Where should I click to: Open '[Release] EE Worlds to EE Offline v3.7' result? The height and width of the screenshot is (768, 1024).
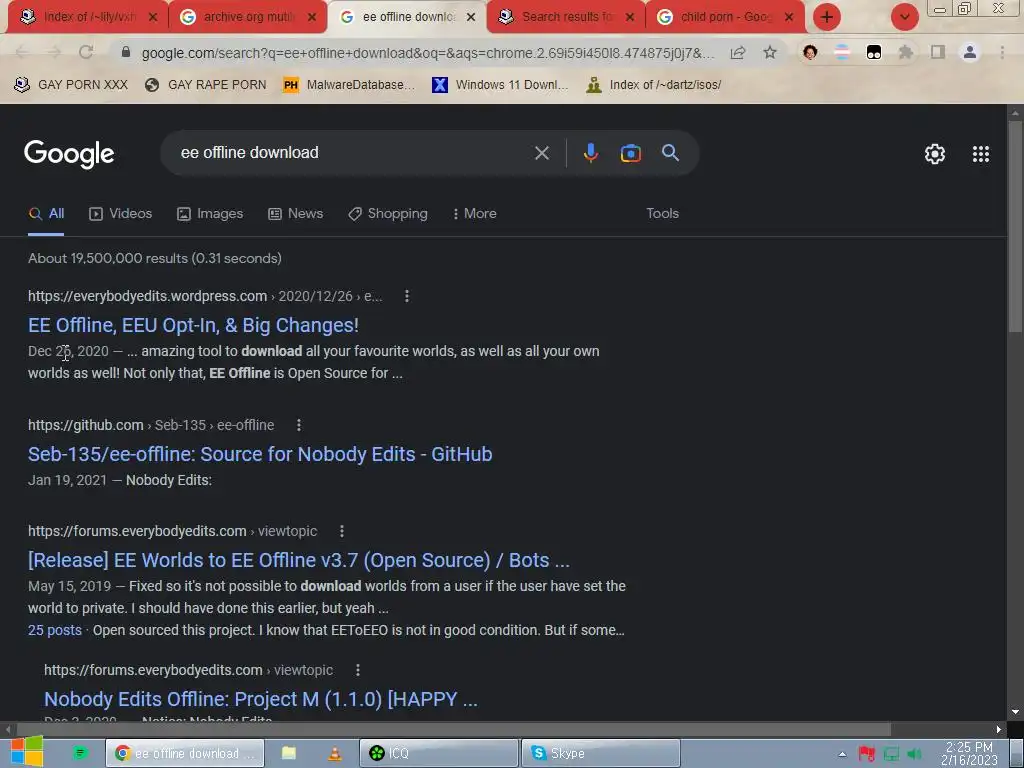(299, 560)
